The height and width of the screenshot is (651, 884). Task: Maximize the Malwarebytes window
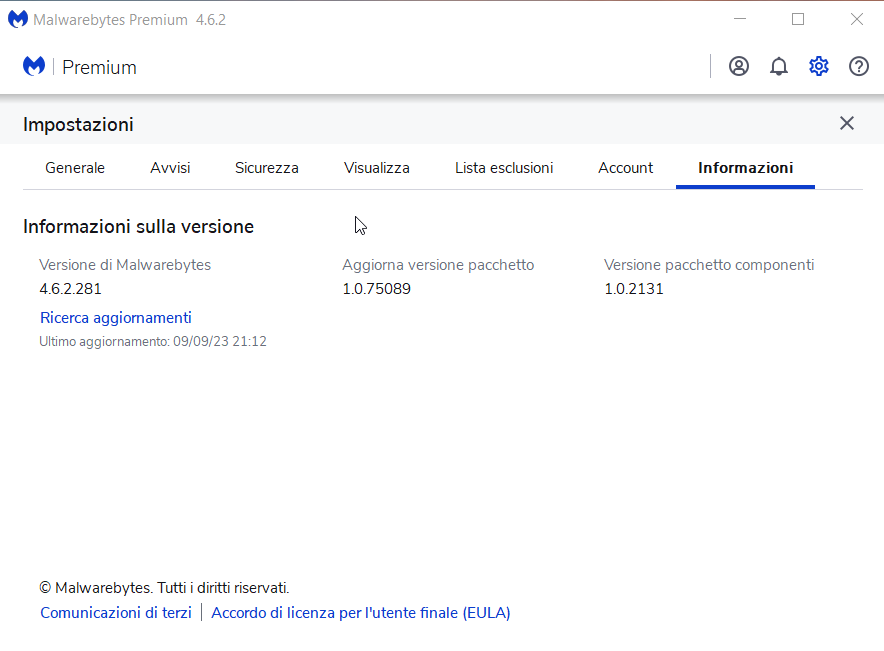tap(798, 19)
